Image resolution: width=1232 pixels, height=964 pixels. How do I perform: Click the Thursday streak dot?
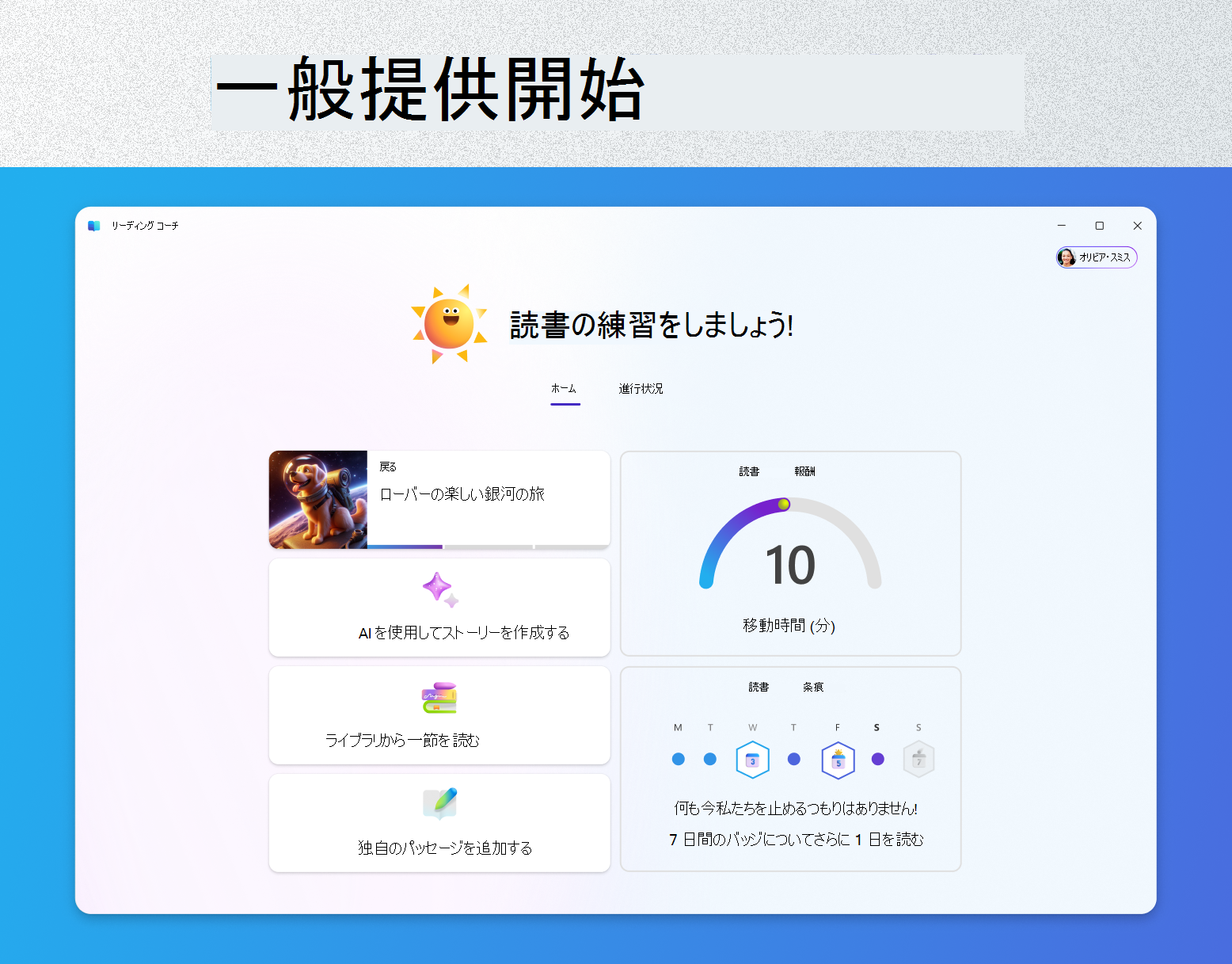click(794, 759)
